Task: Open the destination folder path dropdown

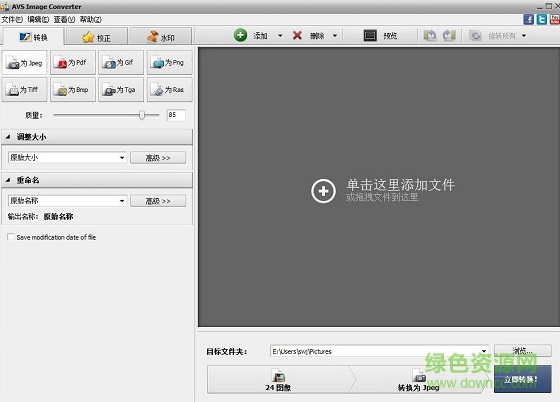Action: (484, 351)
